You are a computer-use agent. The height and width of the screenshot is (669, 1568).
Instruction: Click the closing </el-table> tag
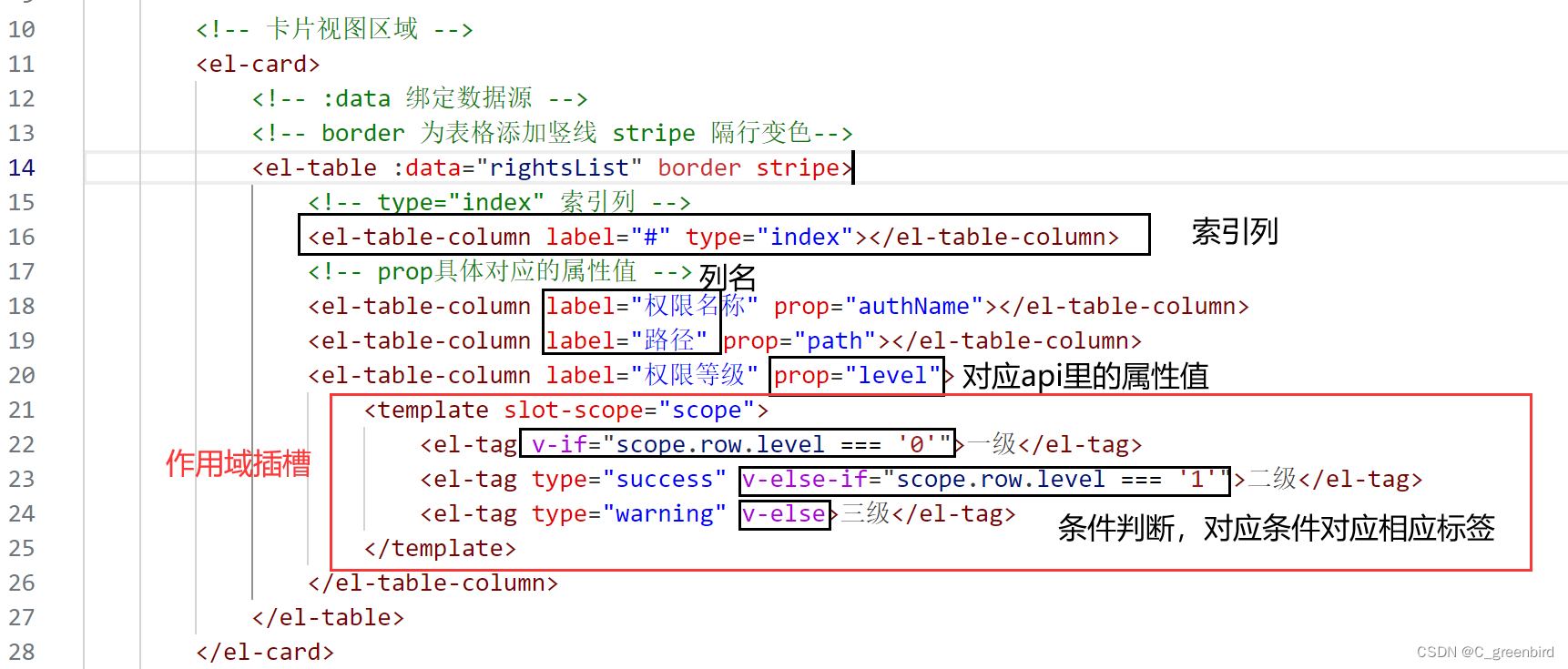[328, 618]
